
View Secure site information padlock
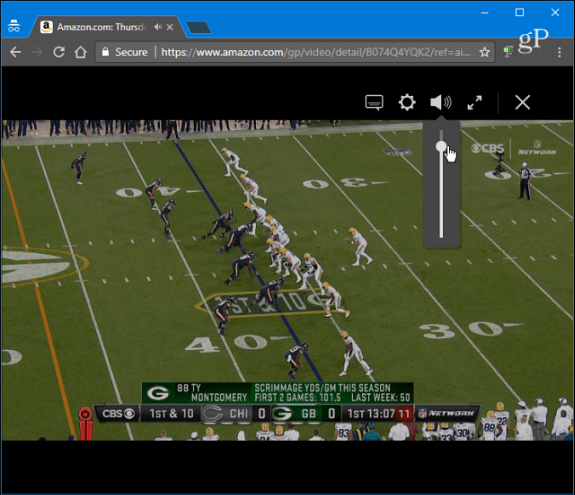point(105,52)
